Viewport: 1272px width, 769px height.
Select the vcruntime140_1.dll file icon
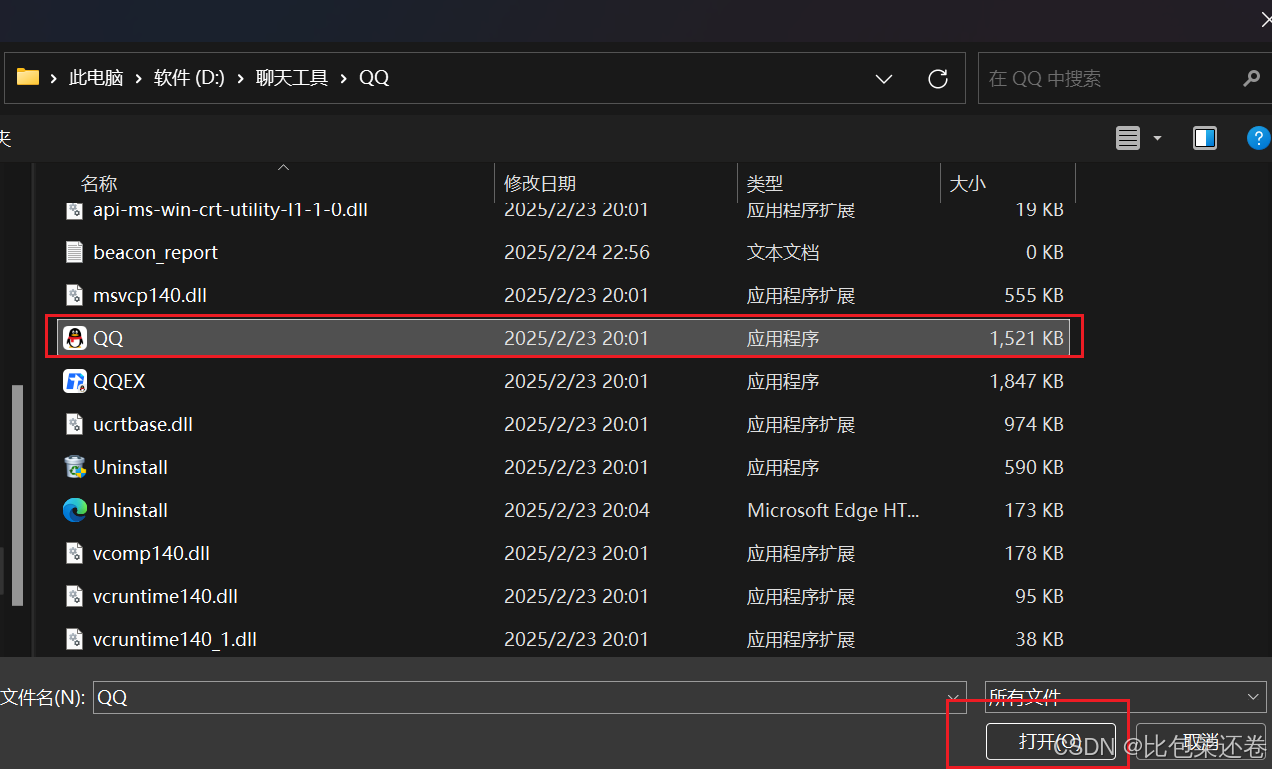(x=75, y=639)
